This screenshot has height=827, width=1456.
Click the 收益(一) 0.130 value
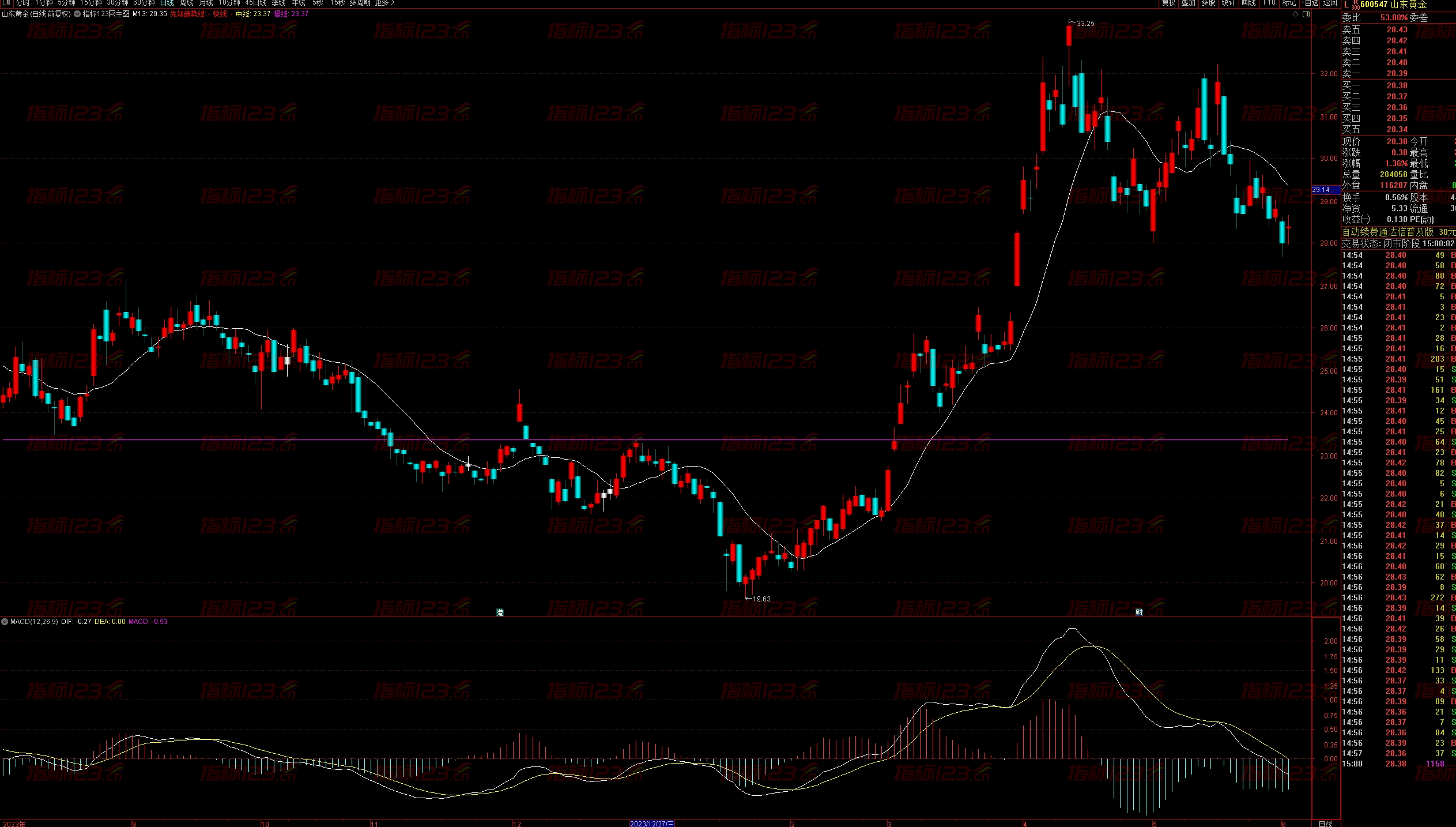[1397, 219]
